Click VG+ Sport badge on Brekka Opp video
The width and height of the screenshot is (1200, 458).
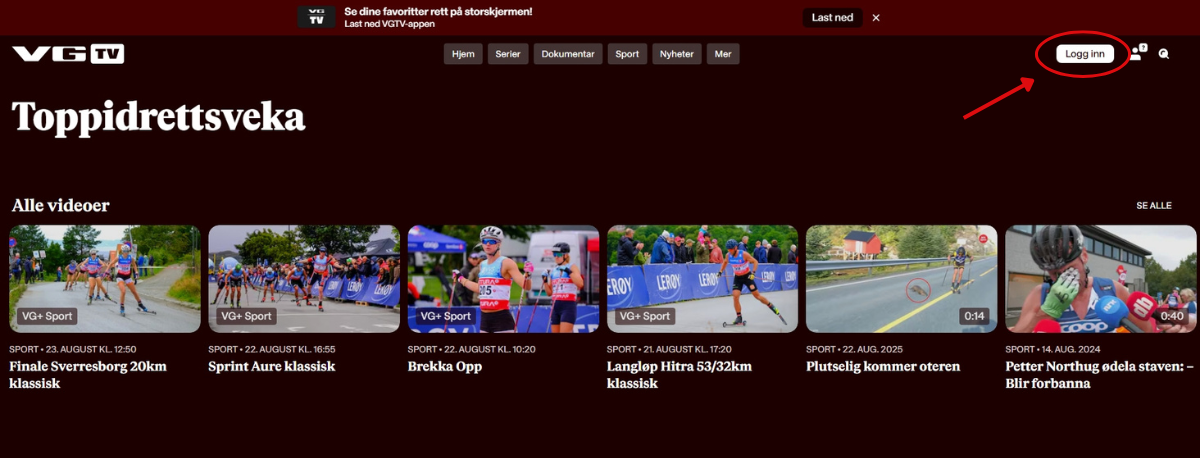pos(445,316)
